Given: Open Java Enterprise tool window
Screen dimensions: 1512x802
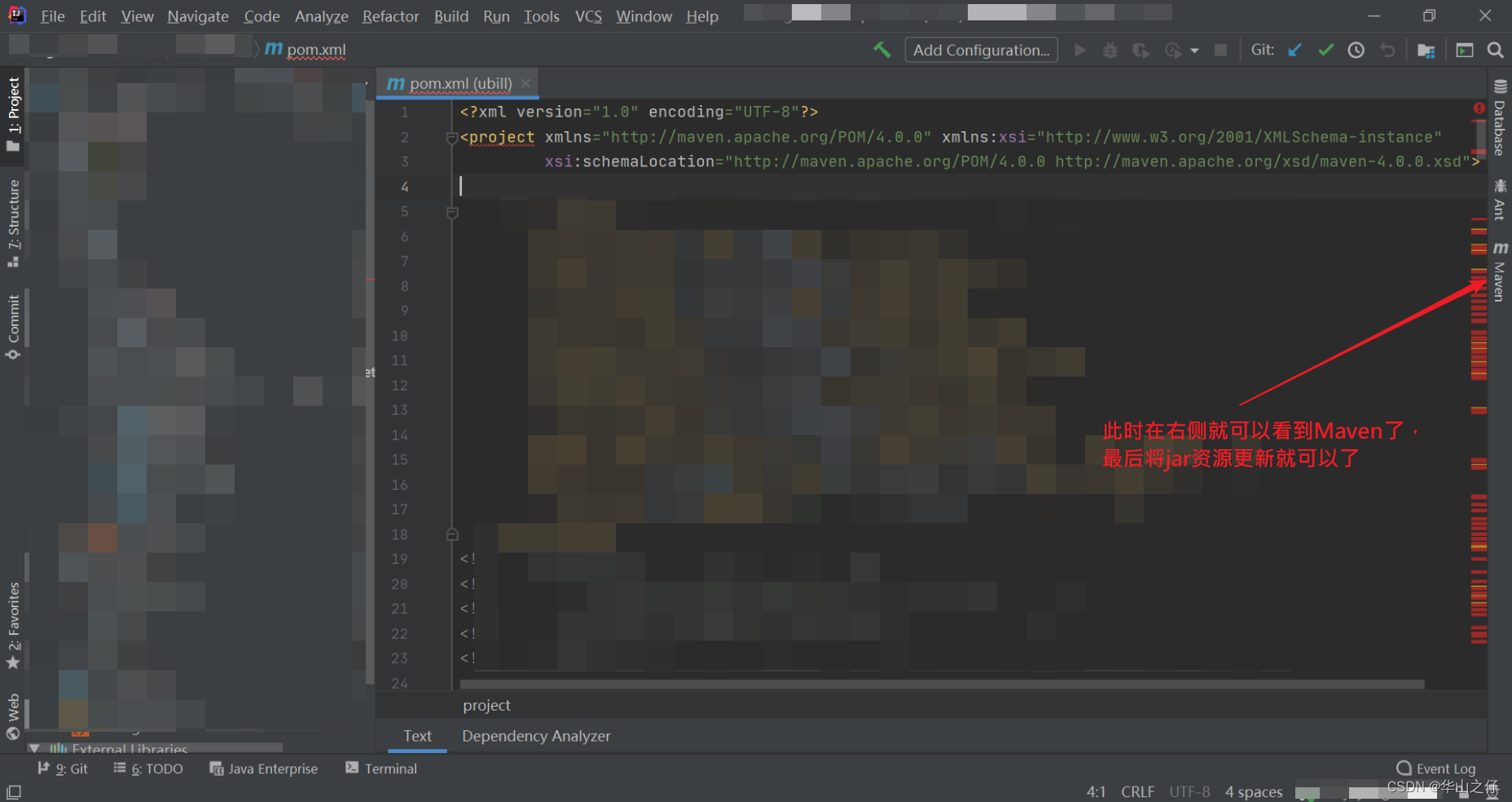Looking at the screenshot, I should pos(264,769).
